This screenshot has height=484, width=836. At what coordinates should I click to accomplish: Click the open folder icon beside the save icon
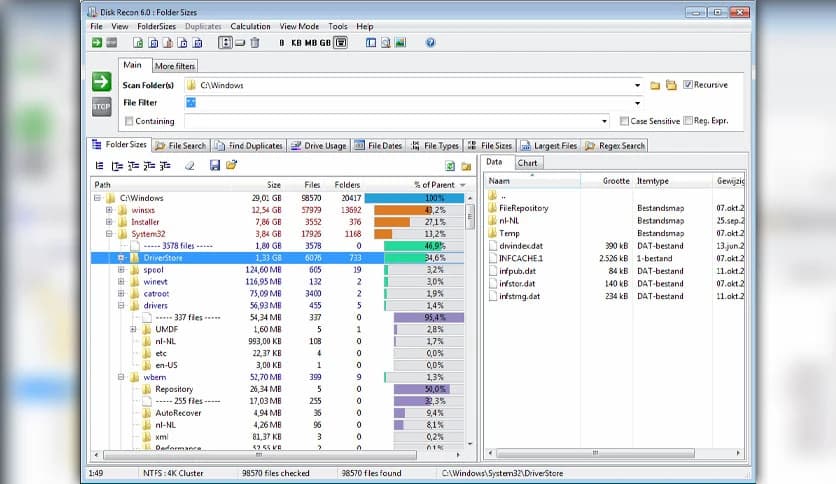[231, 165]
